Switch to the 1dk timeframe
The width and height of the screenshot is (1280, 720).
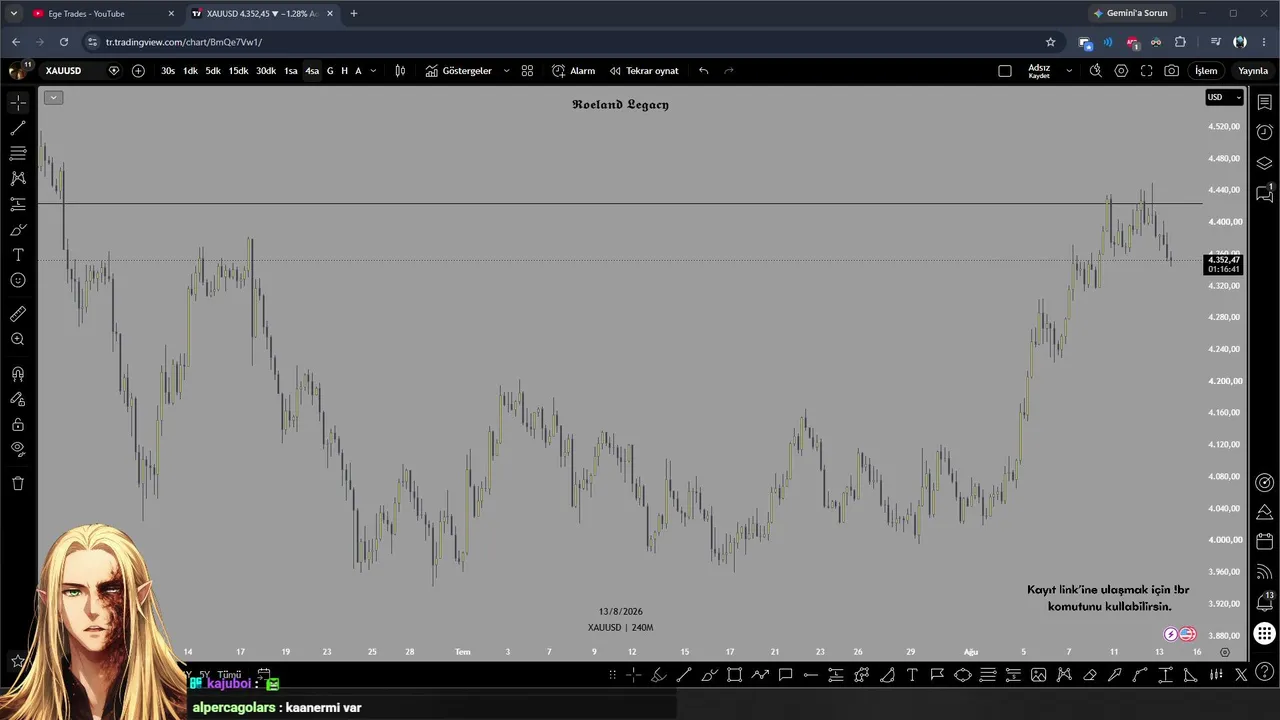pyautogui.click(x=190, y=71)
